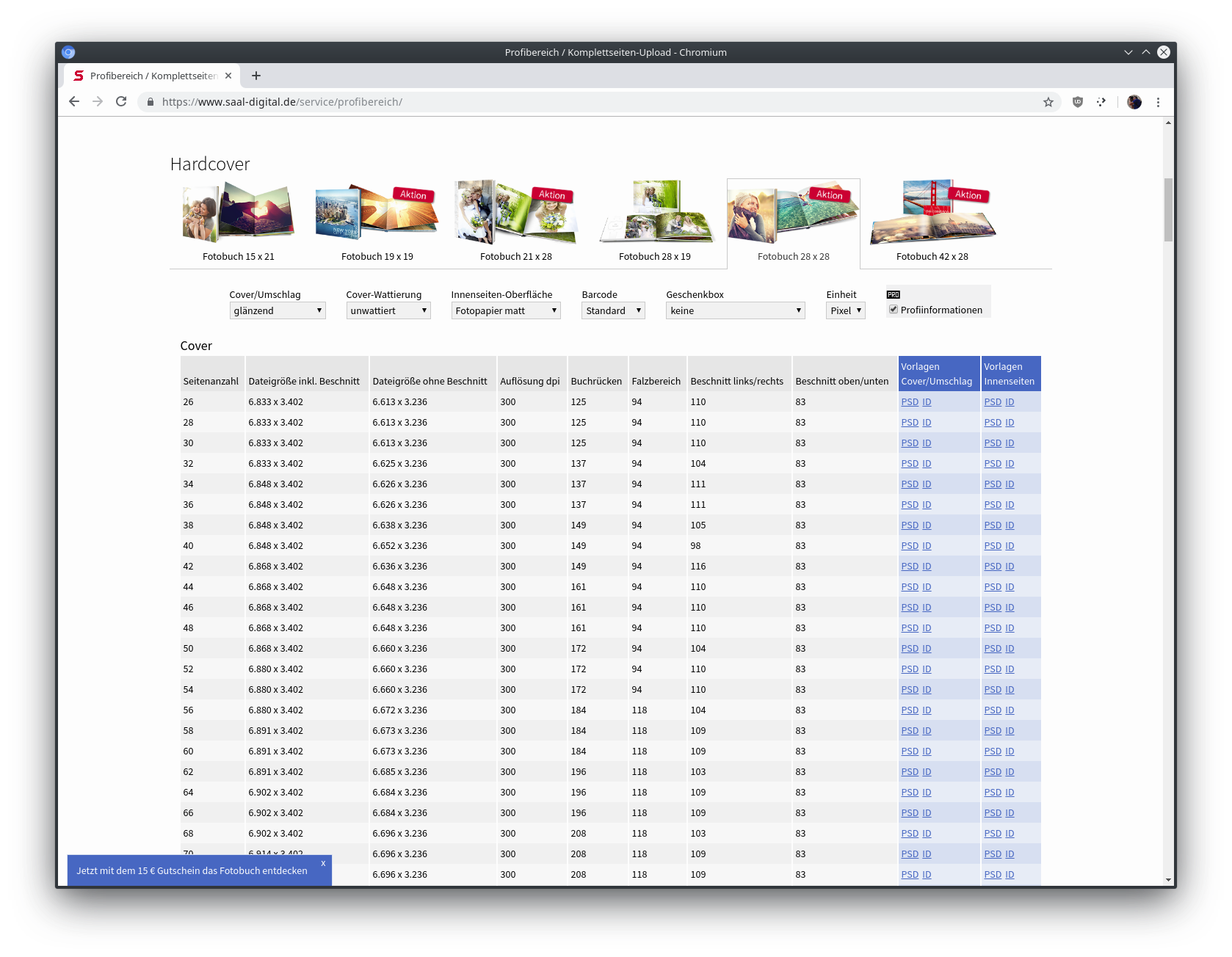Dismiss the 15 € Gutschein banner
This screenshot has width=1232, height=957.
(x=323, y=863)
